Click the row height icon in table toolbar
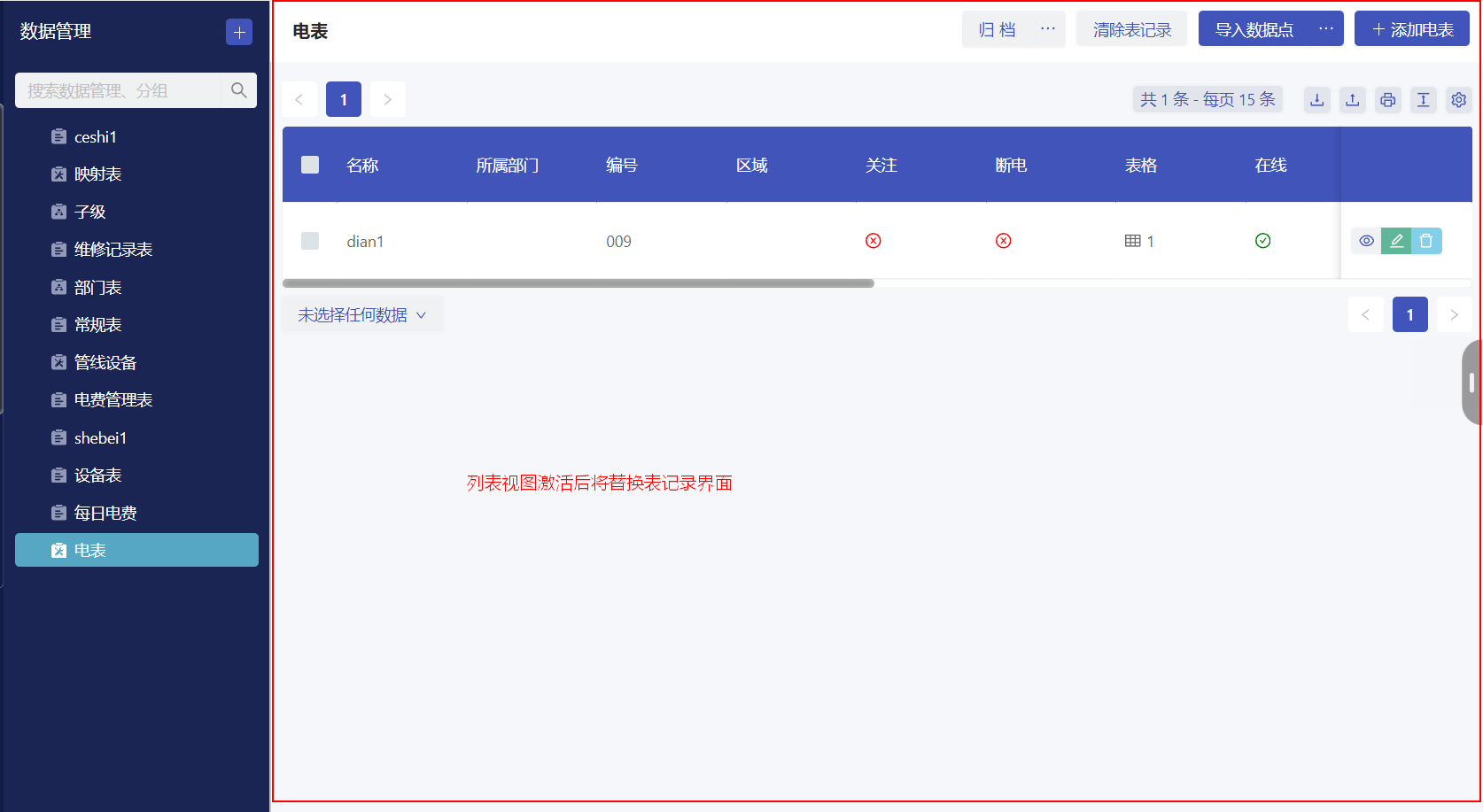The height and width of the screenshot is (812, 1483). (1424, 100)
